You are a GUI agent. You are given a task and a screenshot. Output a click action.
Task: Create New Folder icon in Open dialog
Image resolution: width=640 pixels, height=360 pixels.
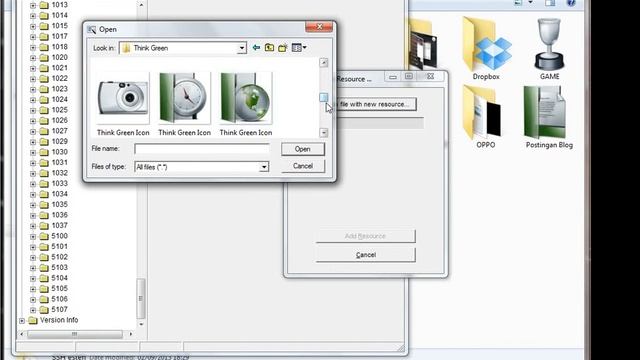pyautogui.click(x=283, y=48)
